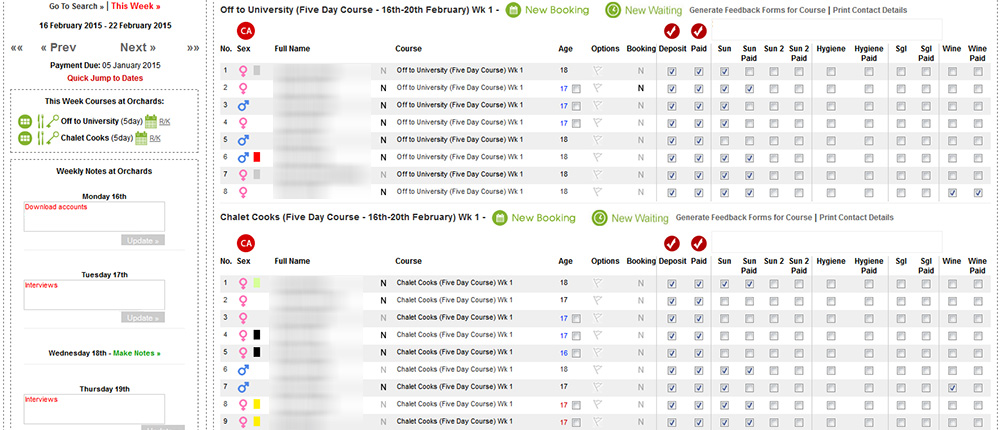
Task: Click New Waiting clock icon for Off to University
Action: [x=613, y=10]
